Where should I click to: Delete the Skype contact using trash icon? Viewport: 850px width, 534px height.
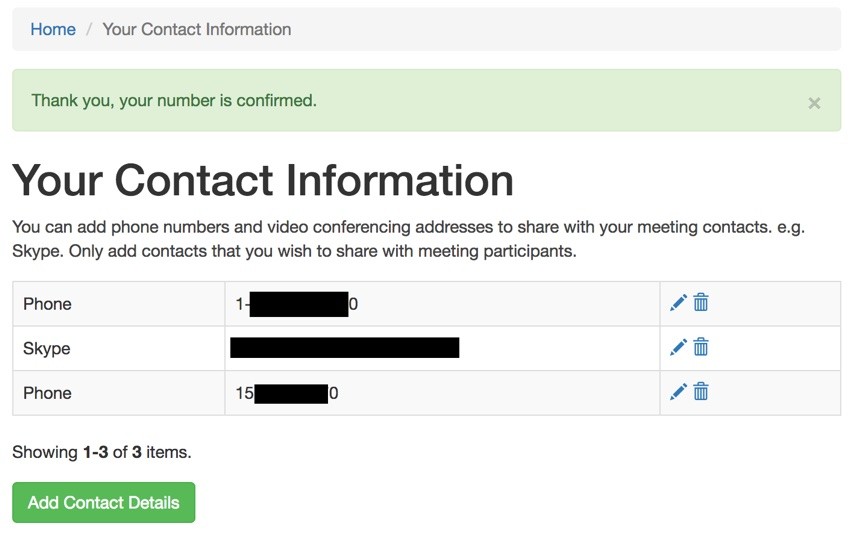701,347
